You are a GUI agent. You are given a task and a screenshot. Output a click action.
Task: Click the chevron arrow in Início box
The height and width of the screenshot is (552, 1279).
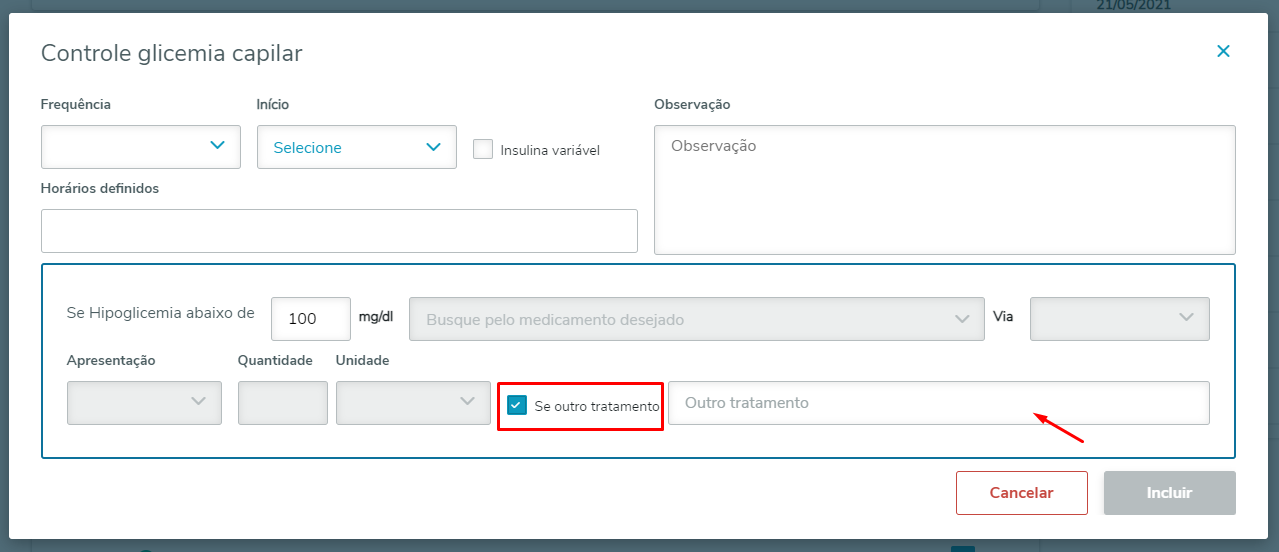point(433,147)
